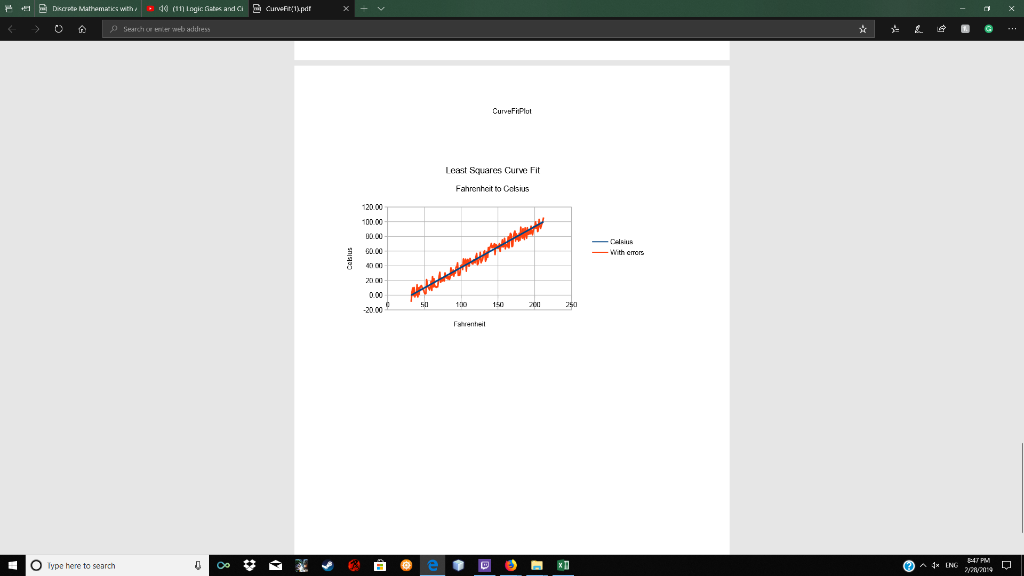
Task: Go to the browser home page
Action: pyautogui.click(x=80, y=29)
